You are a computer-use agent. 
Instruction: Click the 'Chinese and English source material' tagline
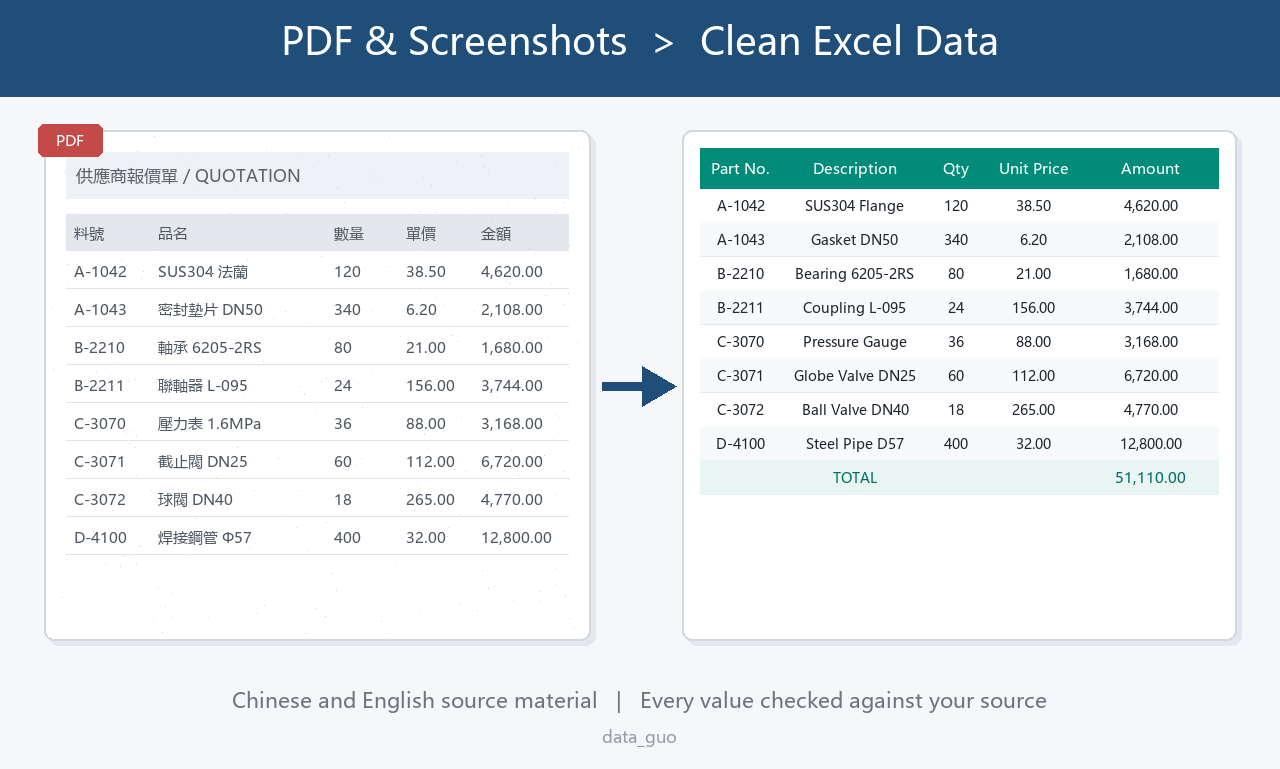click(415, 700)
